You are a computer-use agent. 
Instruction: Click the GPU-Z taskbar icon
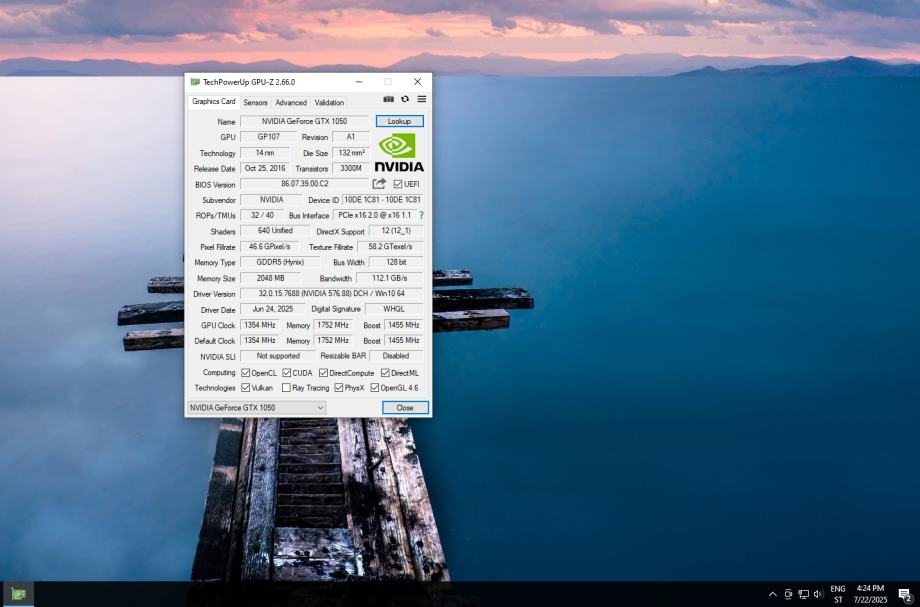(19, 594)
